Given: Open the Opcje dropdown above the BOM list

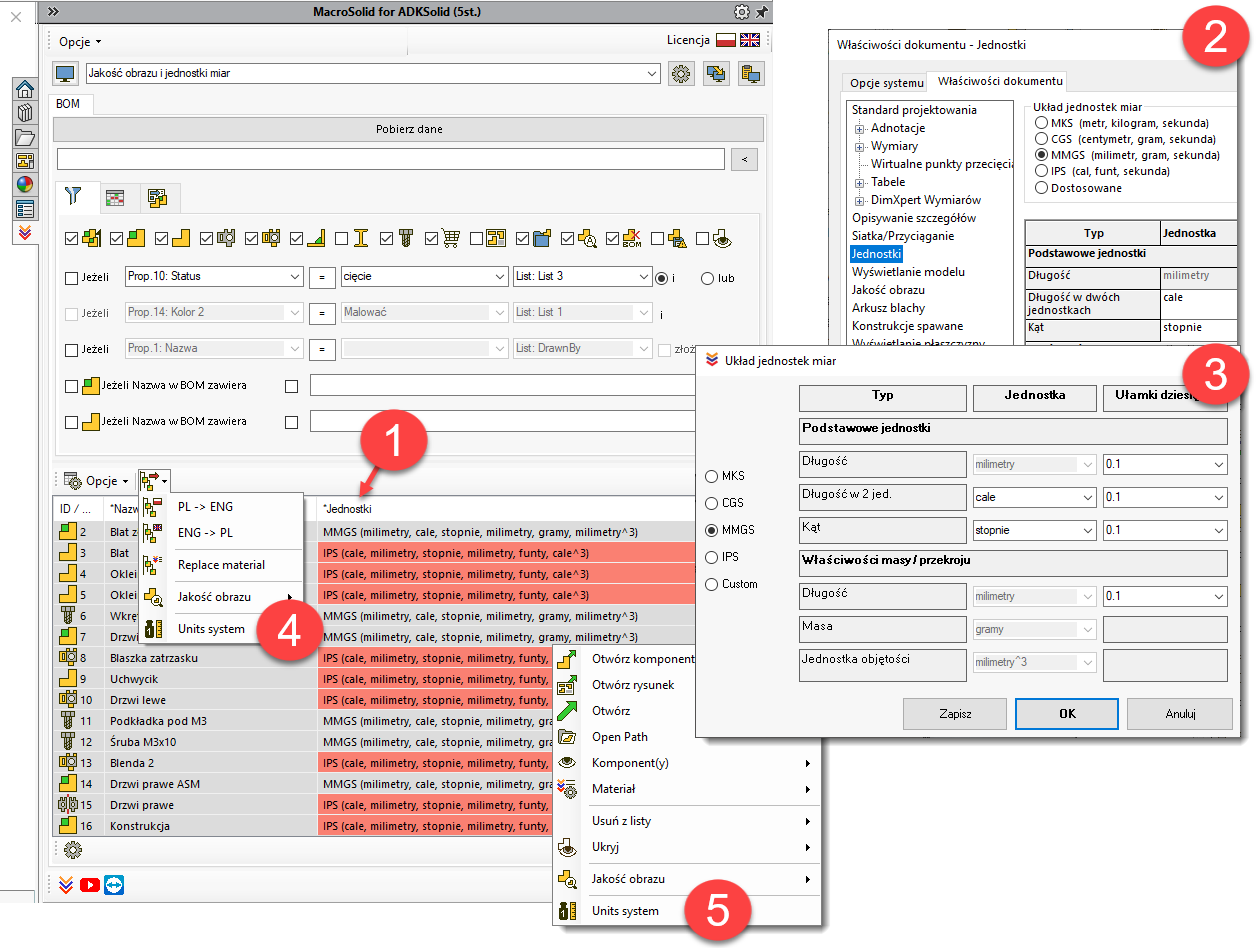Looking at the screenshot, I should 97,481.
